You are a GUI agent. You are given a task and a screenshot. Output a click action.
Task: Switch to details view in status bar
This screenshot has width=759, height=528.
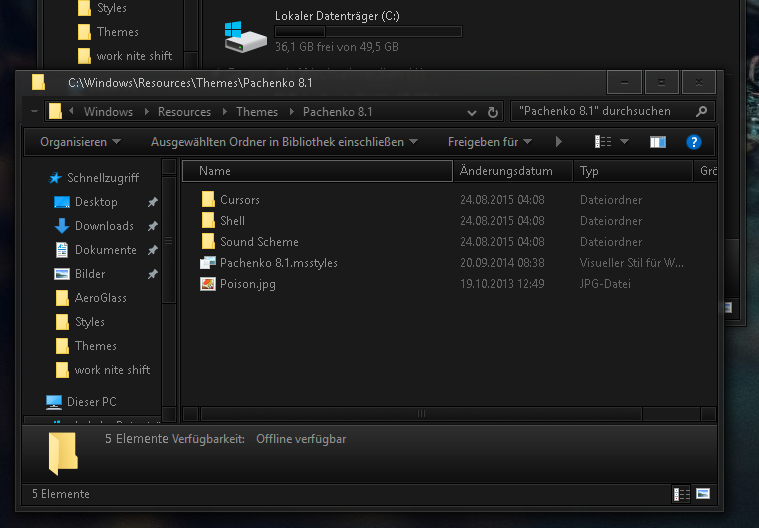682,494
